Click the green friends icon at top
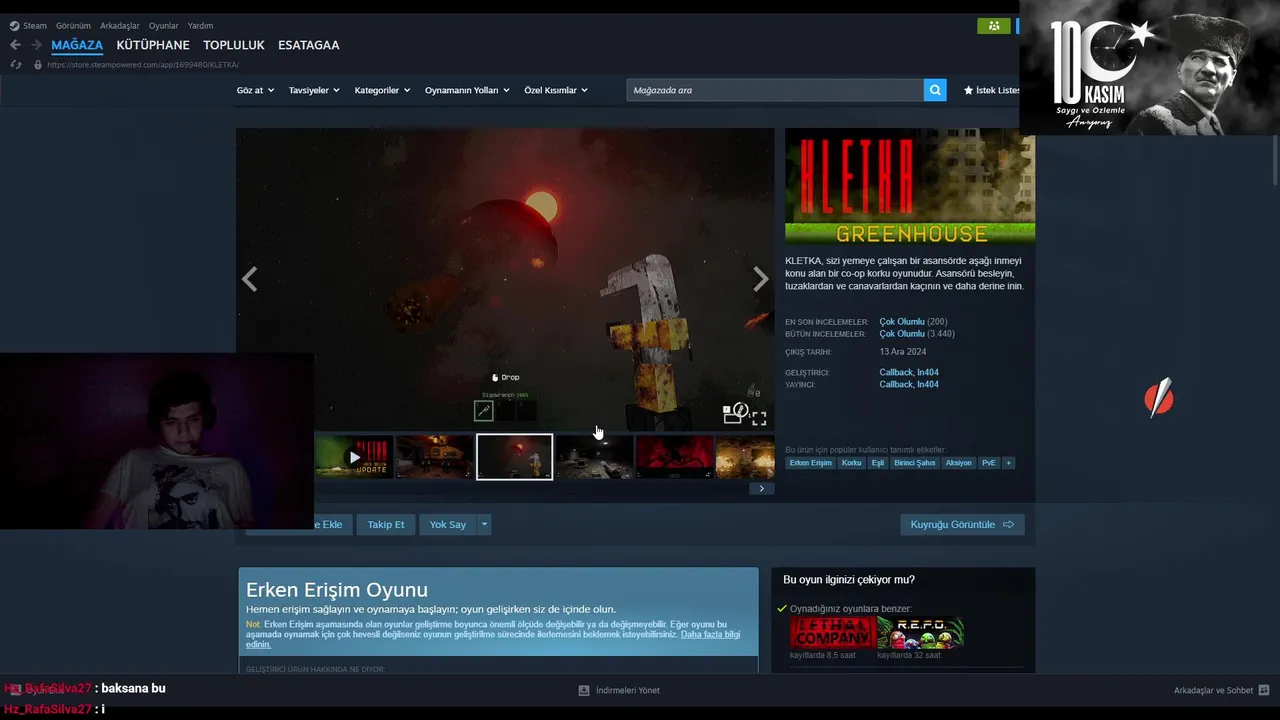The image size is (1280, 720). tap(994, 26)
